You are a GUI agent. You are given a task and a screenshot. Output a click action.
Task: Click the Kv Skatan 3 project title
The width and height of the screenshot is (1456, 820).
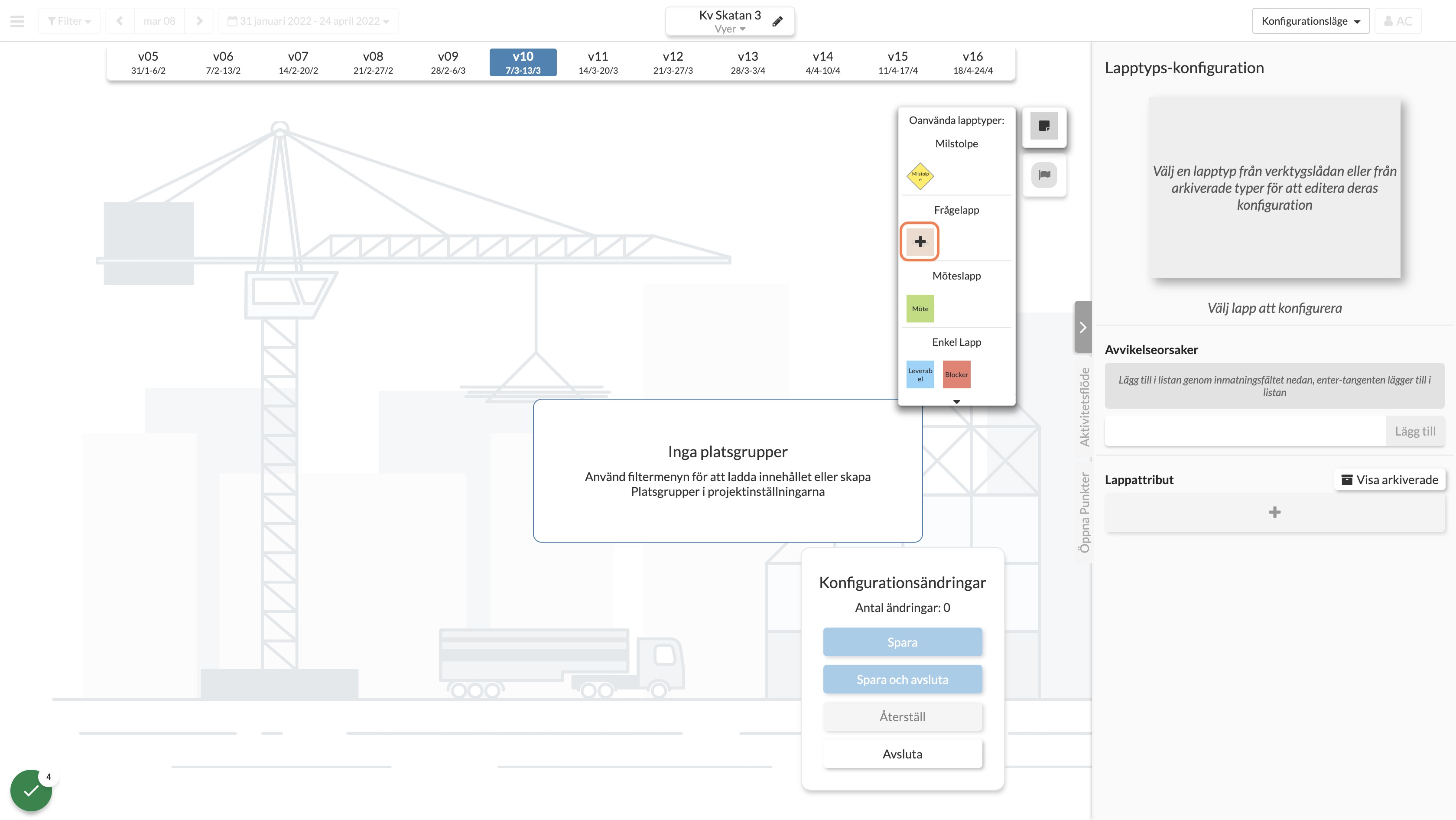coord(730,15)
